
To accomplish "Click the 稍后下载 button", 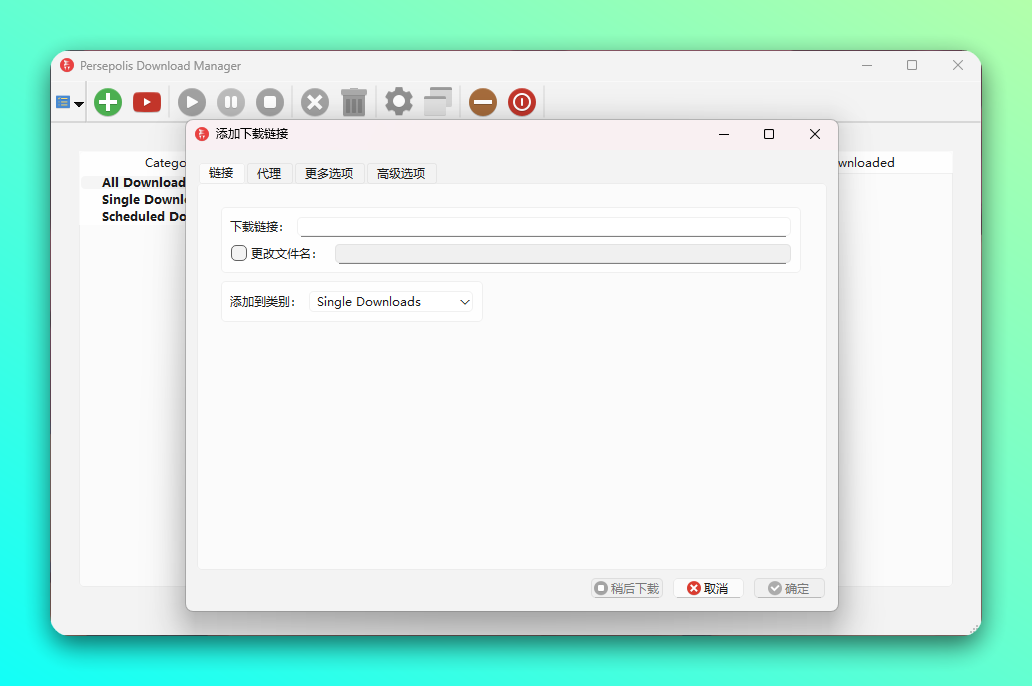I will point(627,588).
